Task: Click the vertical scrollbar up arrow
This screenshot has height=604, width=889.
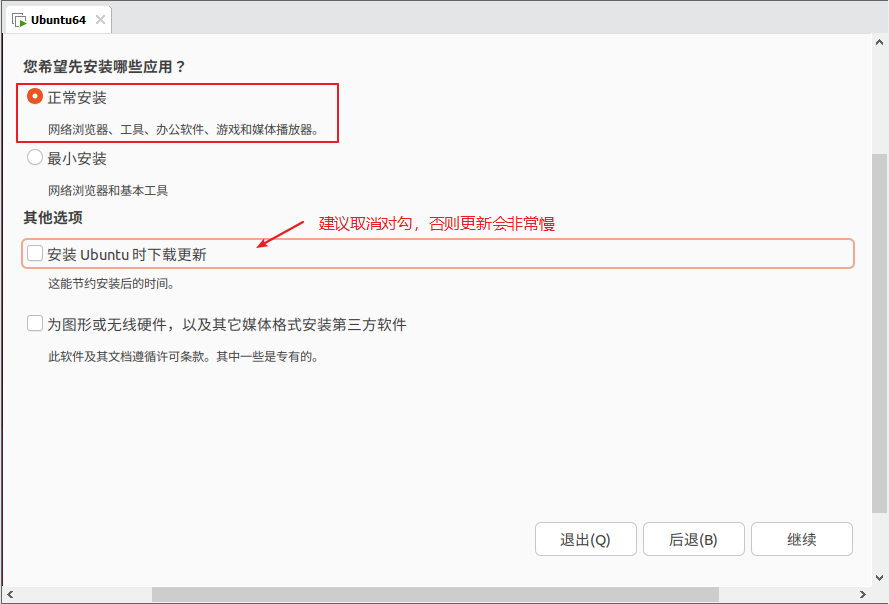Action: (879, 42)
